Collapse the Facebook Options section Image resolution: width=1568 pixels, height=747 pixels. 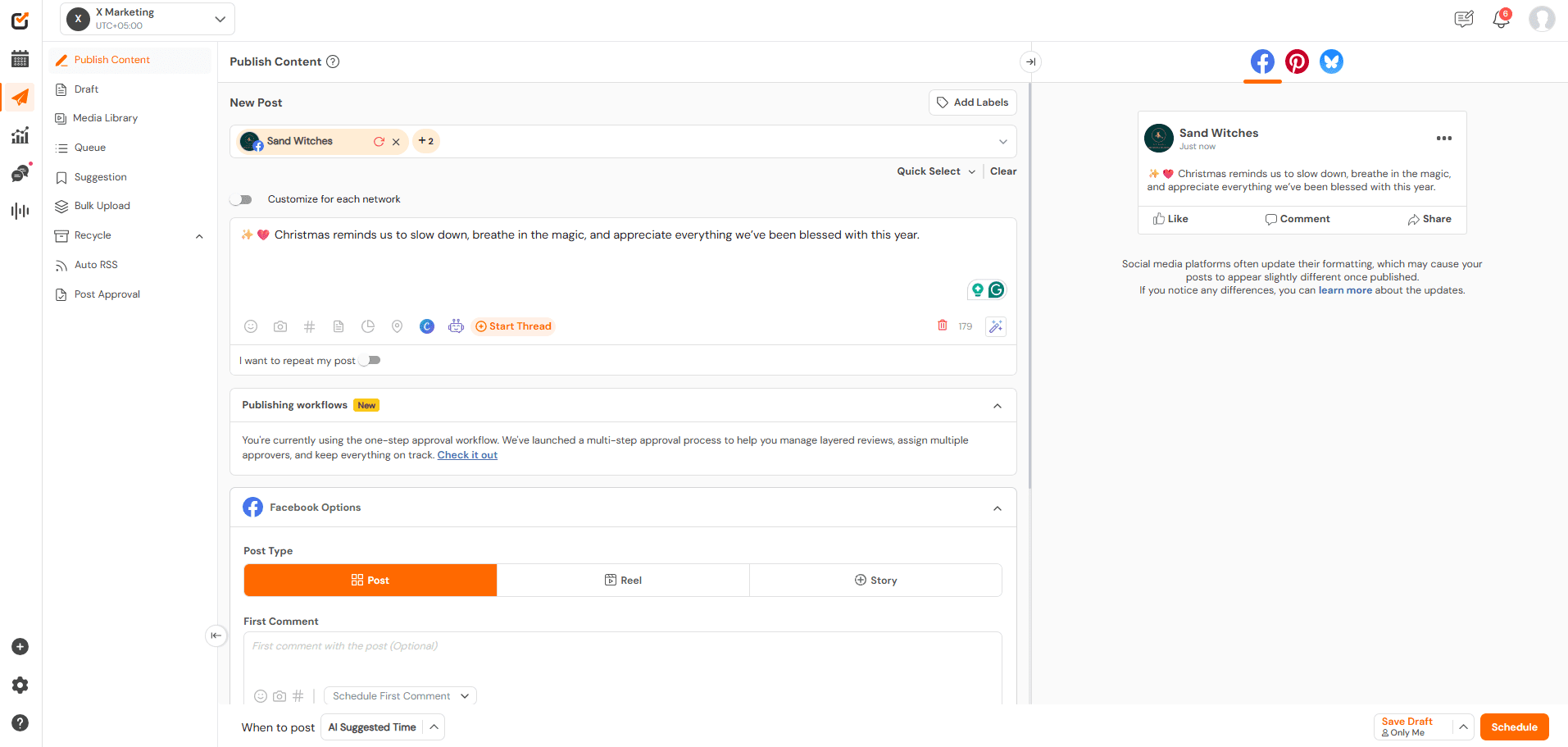pyautogui.click(x=998, y=508)
